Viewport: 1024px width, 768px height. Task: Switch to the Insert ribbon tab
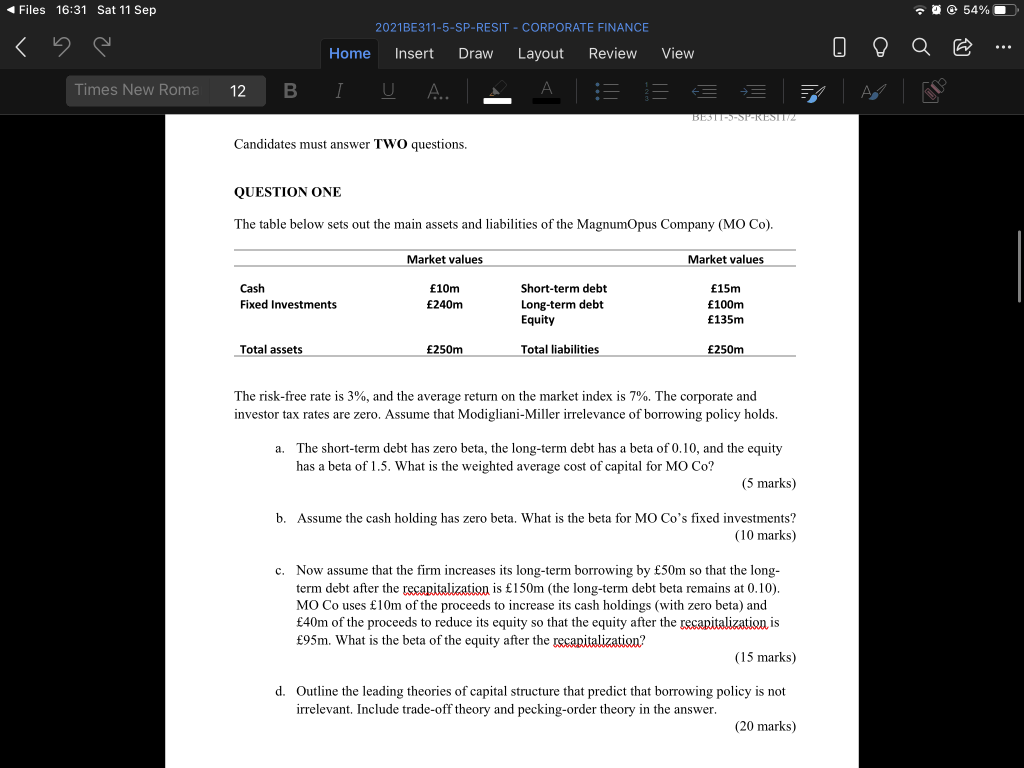click(414, 54)
